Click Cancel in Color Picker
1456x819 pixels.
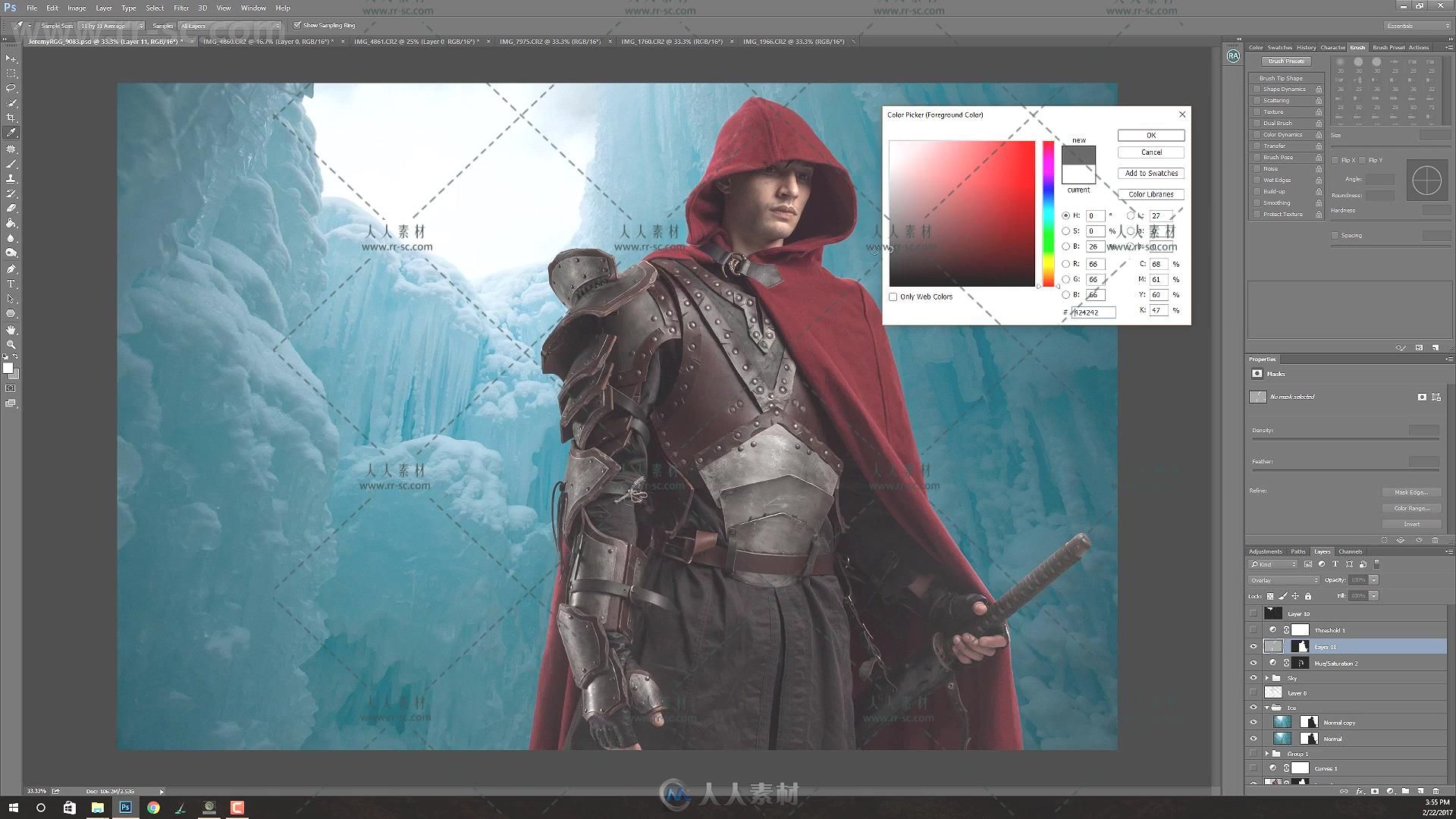(1151, 152)
